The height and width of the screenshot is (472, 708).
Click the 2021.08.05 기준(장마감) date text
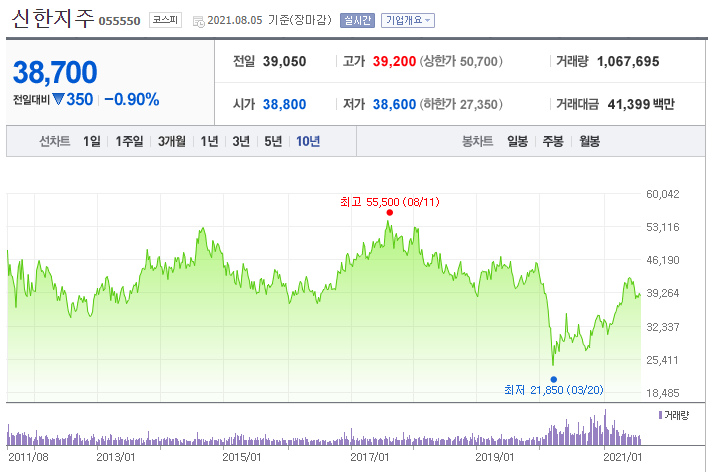coord(269,20)
